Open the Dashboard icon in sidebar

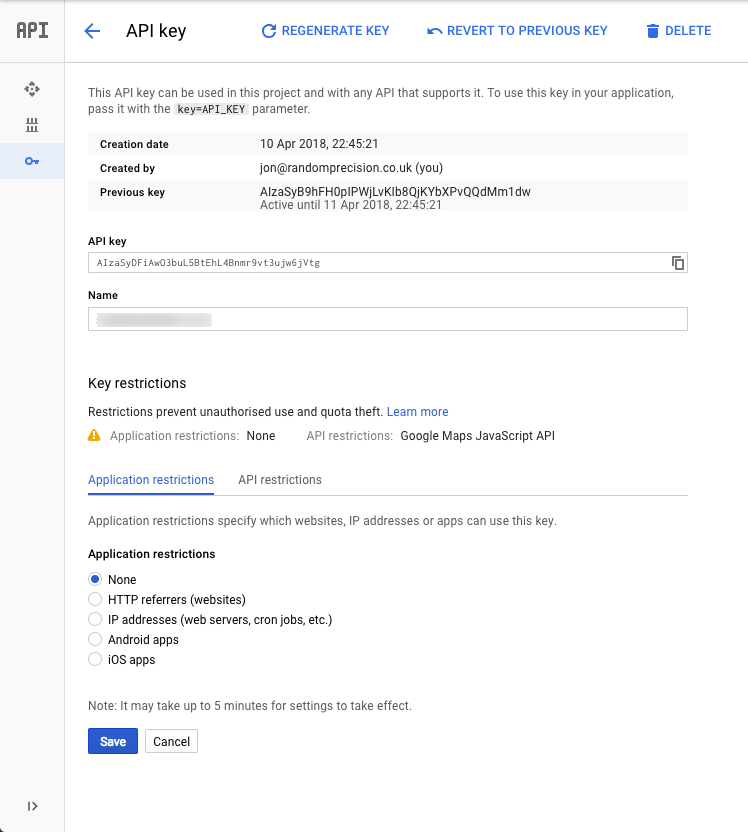(32, 89)
